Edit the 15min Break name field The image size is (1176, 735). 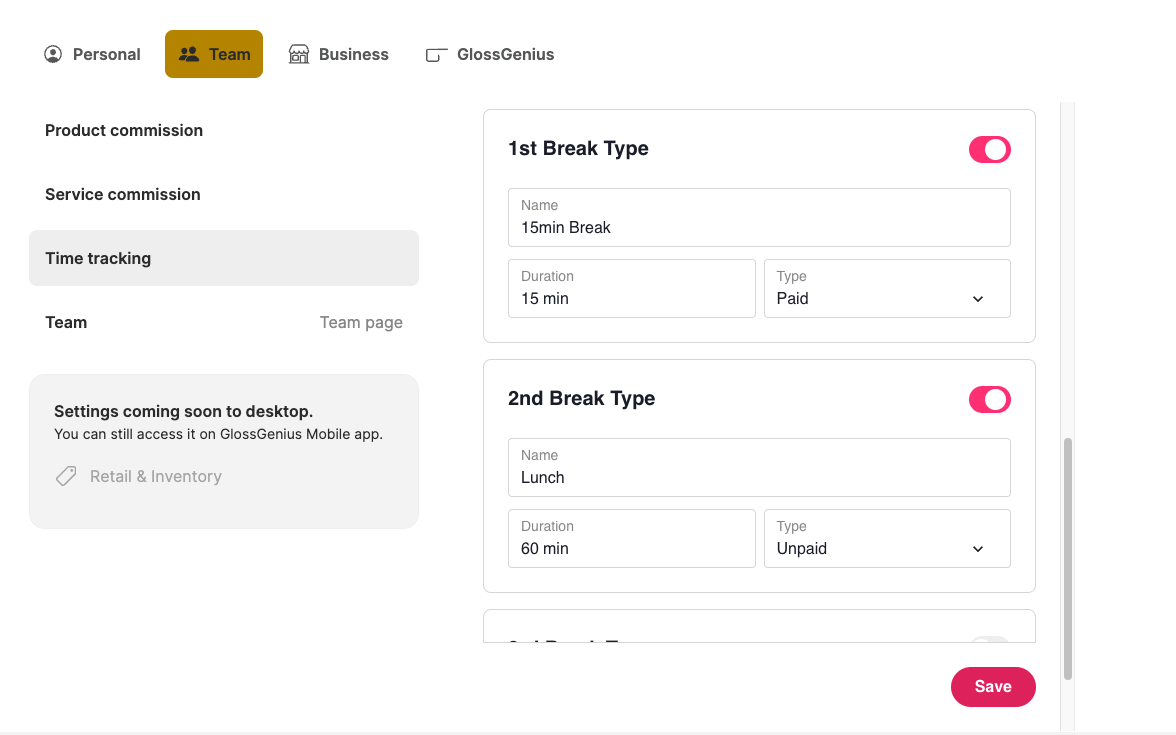tap(759, 218)
